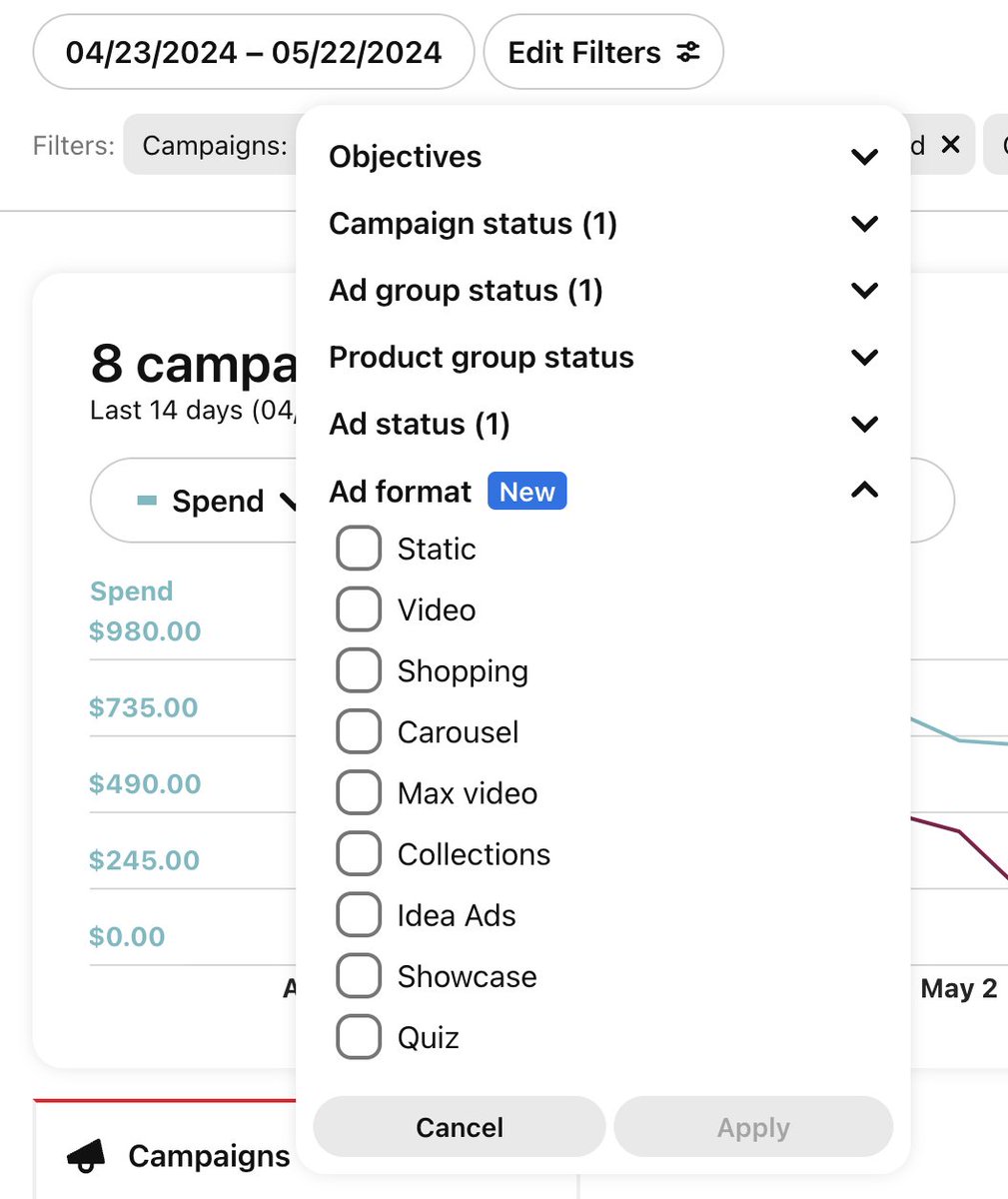Click the Filters: label
The width and height of the screenshot is (1008, 1199).
pyautogui.click(x=74, y=145)
